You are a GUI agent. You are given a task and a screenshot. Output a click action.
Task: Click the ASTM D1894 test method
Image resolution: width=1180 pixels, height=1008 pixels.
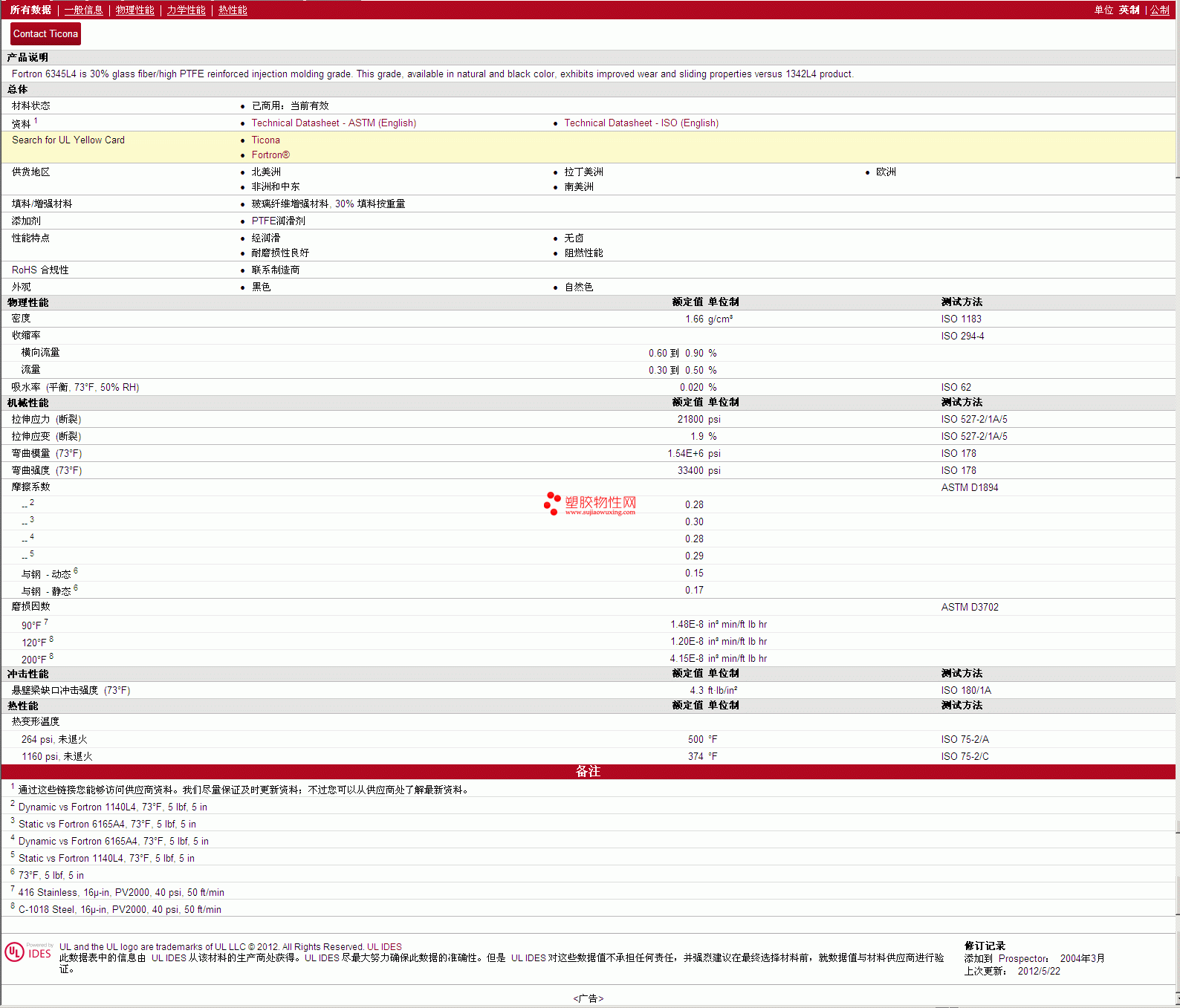970,488
